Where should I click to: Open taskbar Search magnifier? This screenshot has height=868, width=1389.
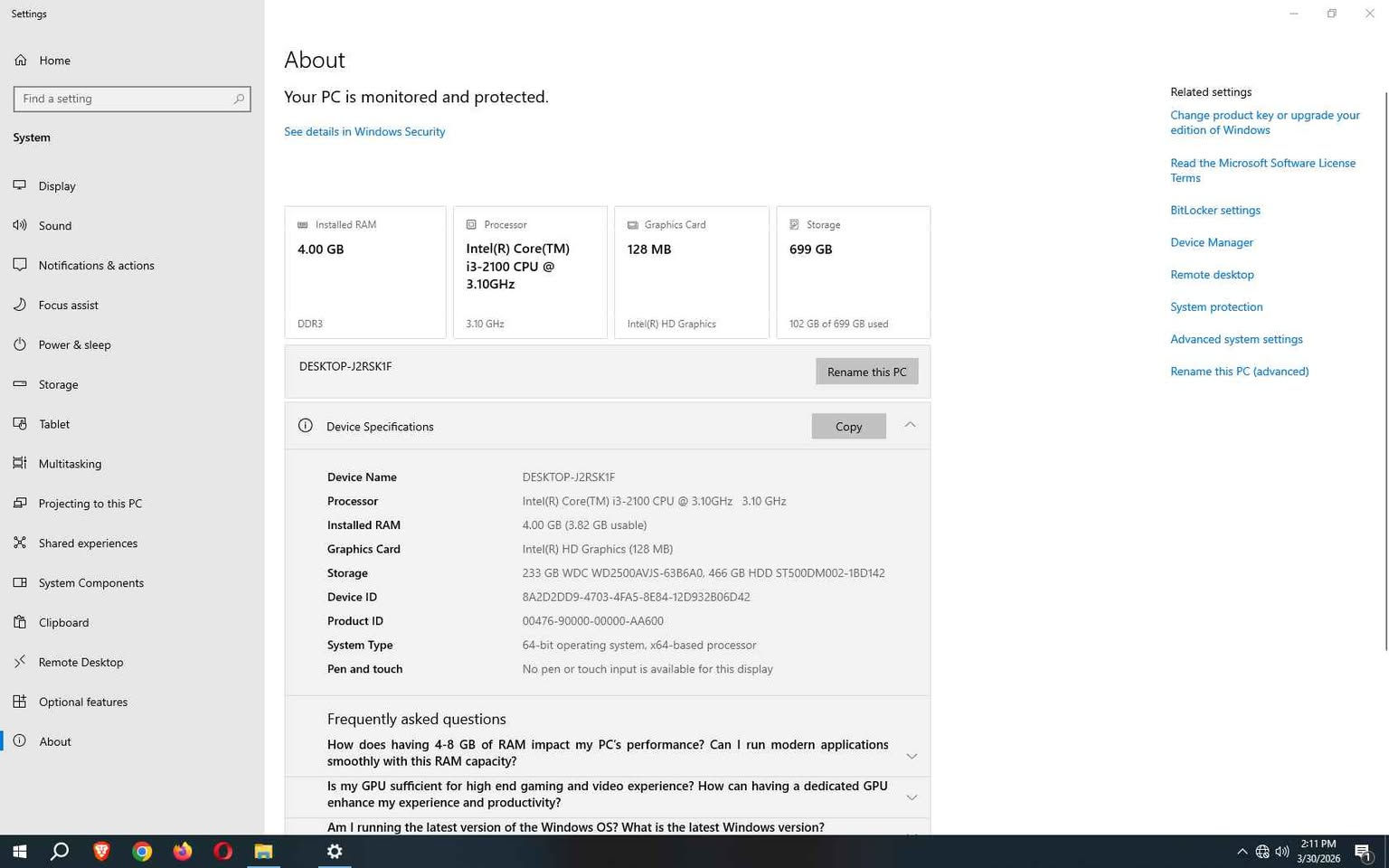click(60, 851)
